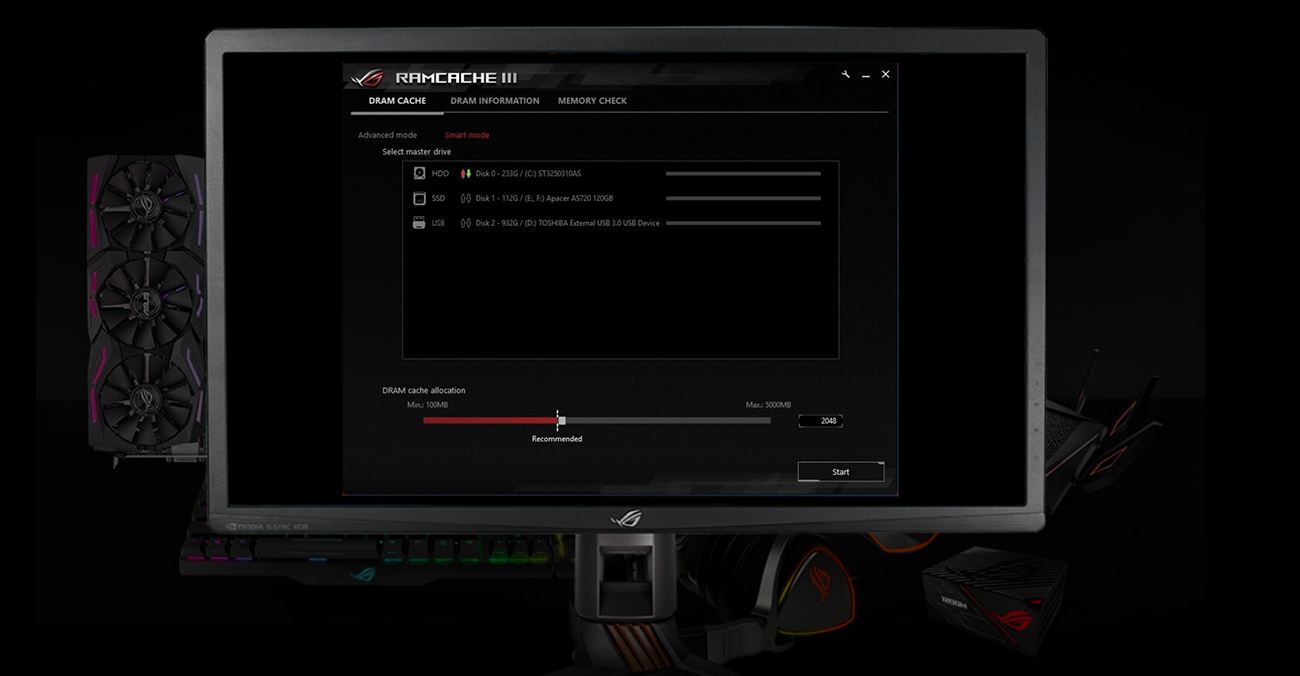Click the usage bar for Disk 2
The height and width of the screenshot is (676, 1300).
743,223
